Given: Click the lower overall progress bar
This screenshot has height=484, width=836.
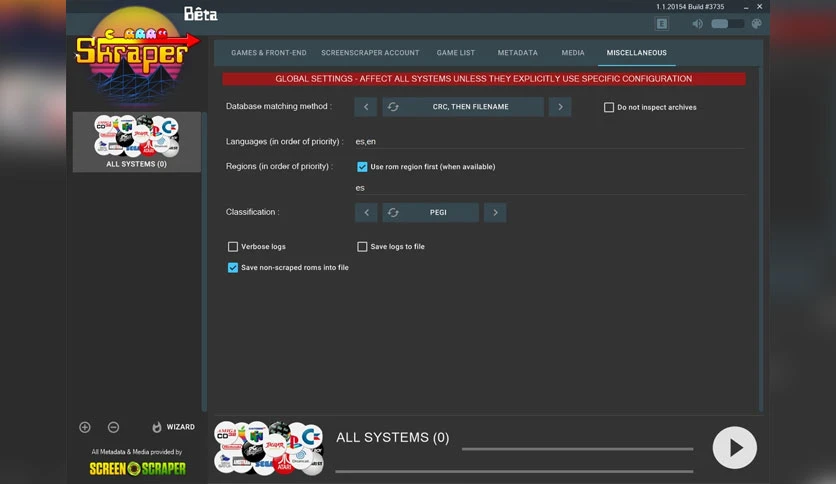Looking at the screenshot, I should (514, 471).
